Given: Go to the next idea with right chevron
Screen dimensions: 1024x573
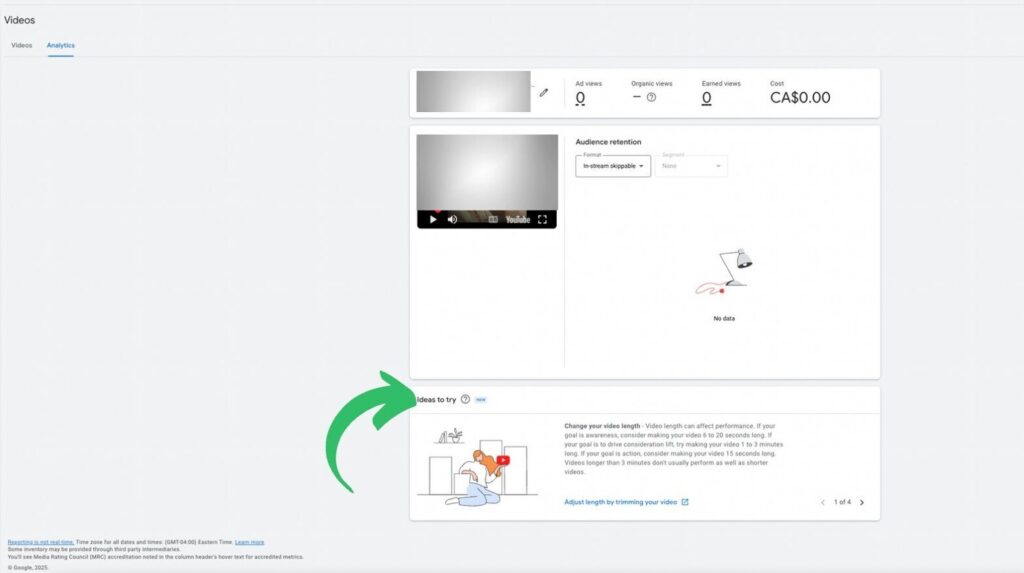Looking at the screenshot, I should point(862,502).
